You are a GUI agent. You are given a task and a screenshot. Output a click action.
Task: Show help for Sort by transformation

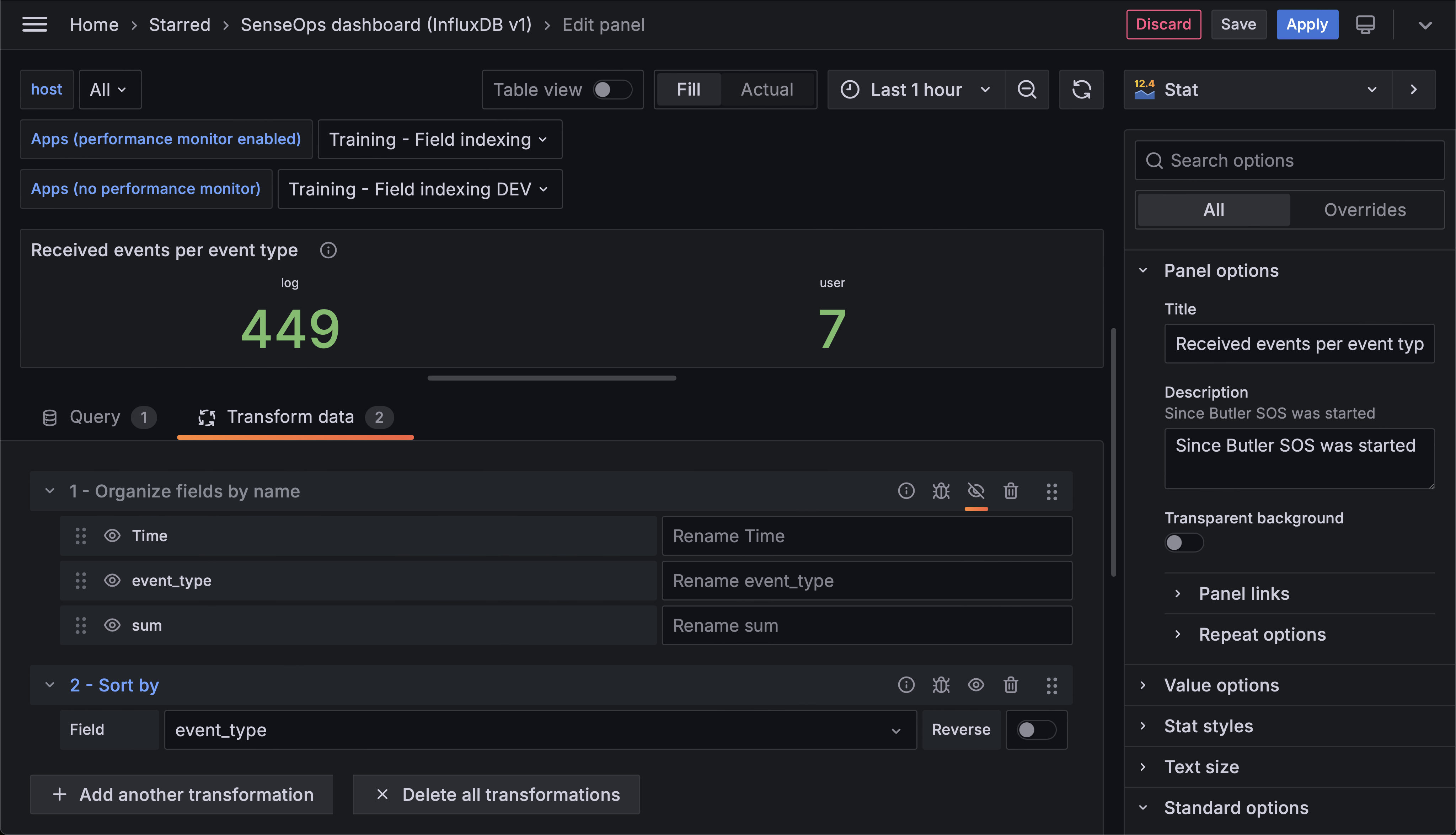coord(906,685)
